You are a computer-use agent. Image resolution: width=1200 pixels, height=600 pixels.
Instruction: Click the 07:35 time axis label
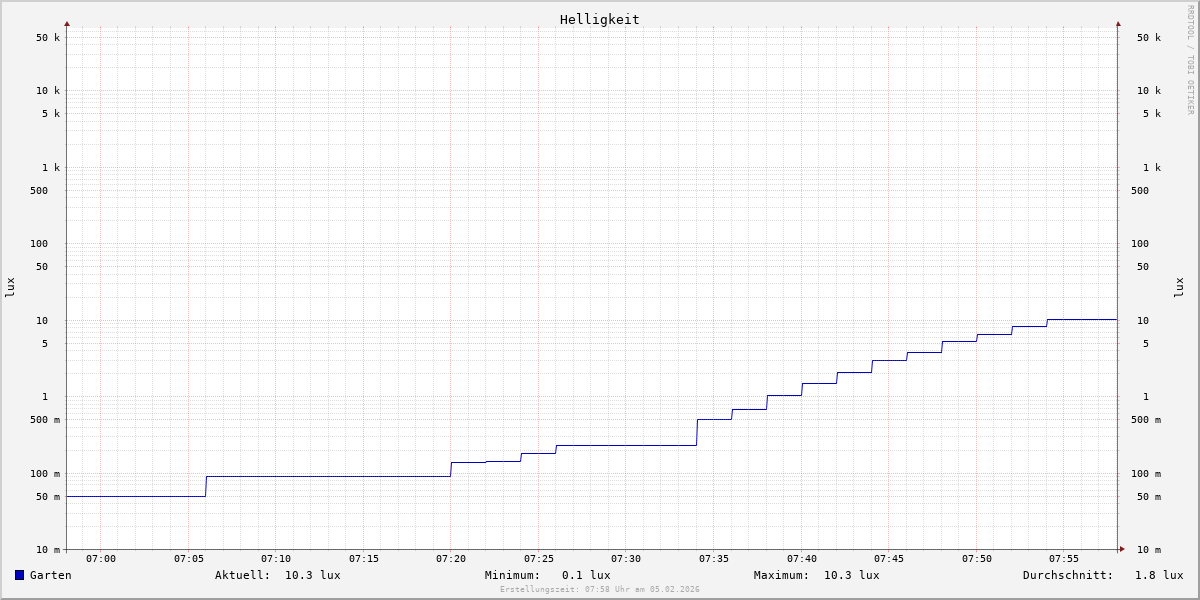[714, 559]
